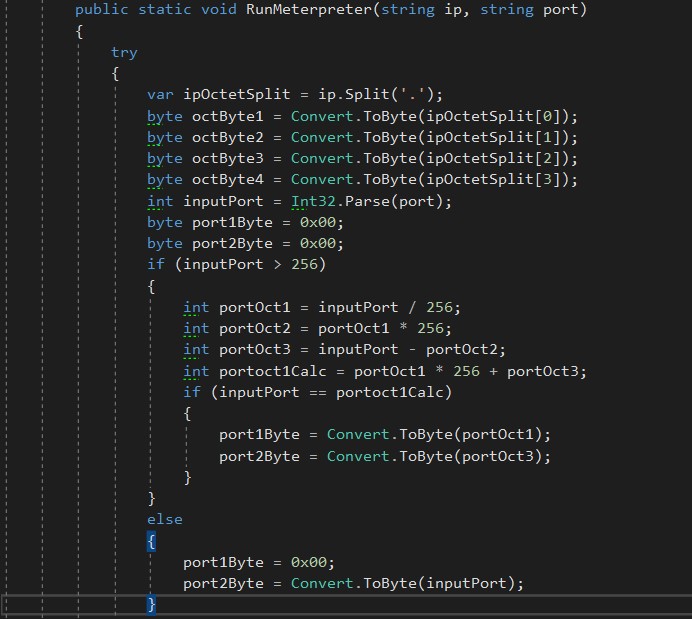Click ipOctetSplit[3] index expression
The height and width of the screenshot is (619, 692).
coord(493,180)
